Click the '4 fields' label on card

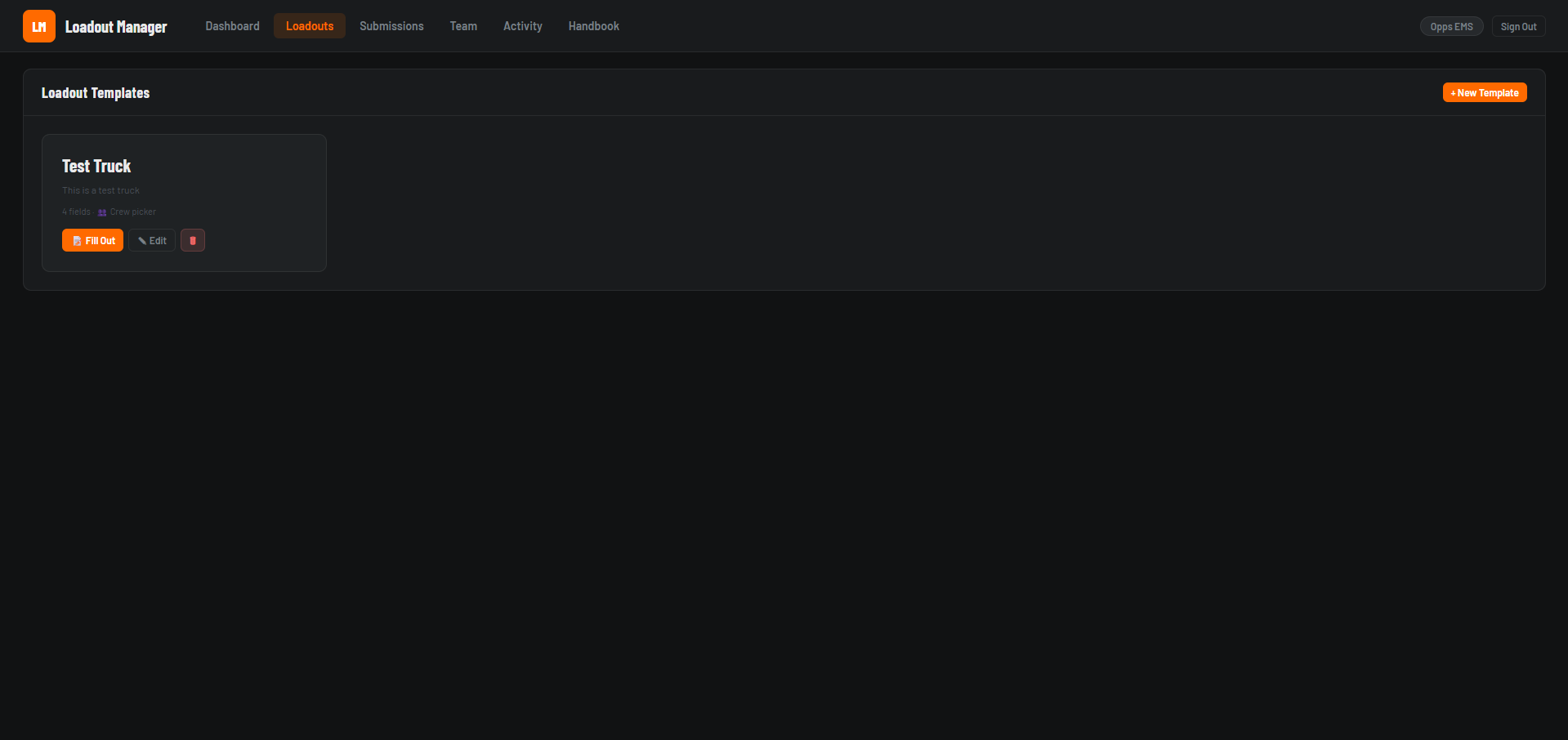(x=77, y=212)
